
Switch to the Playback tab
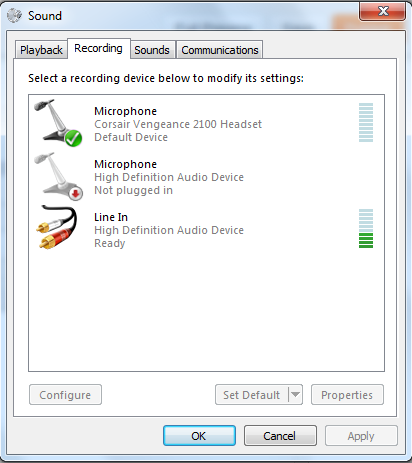click(41, 50)
